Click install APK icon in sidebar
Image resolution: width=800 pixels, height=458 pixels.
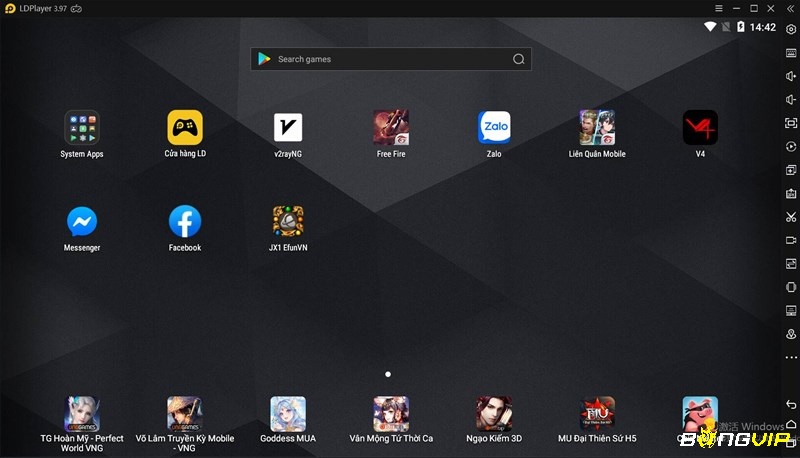coord(791,193)
